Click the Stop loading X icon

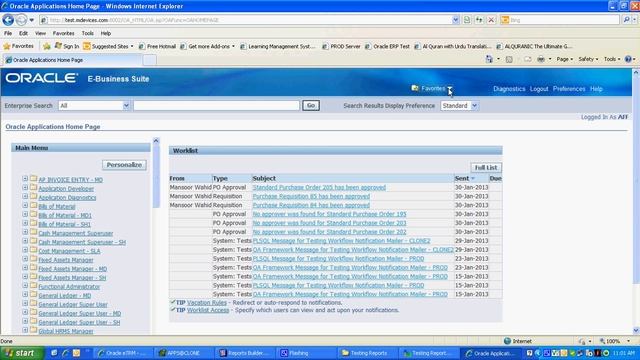[491, 20]
